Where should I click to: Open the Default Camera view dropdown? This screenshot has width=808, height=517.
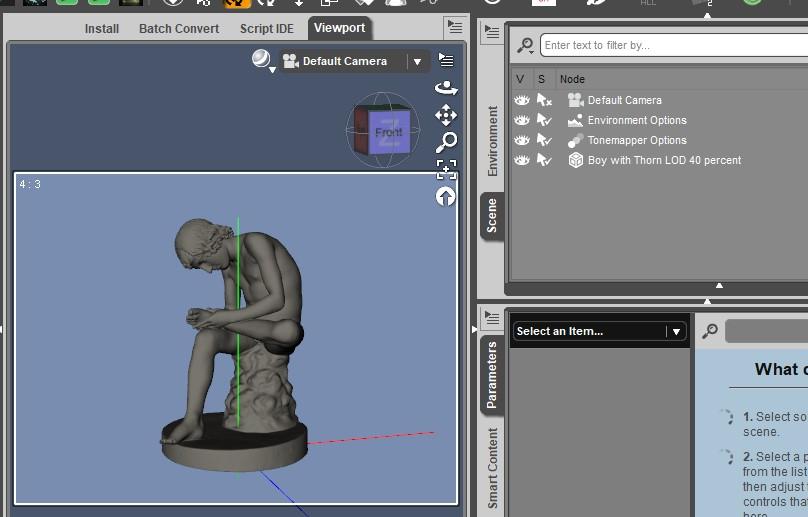(355, 61)
